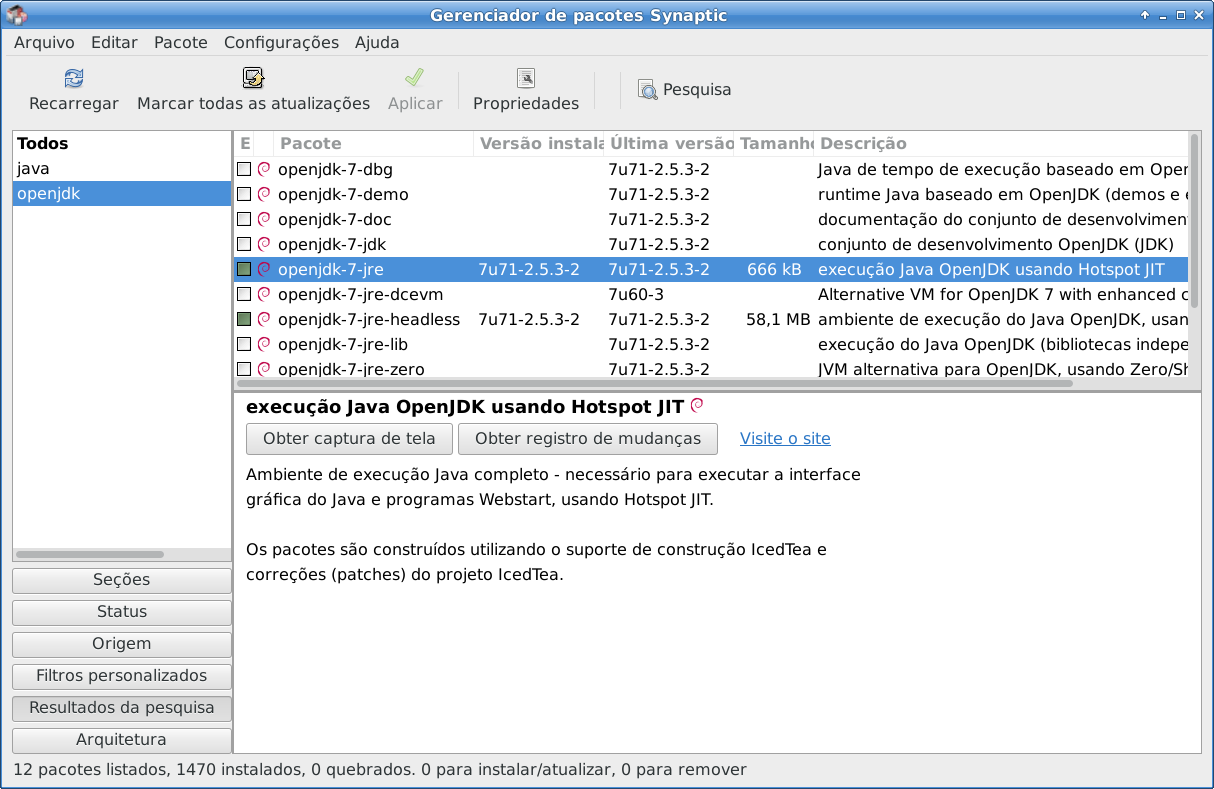1214x789 pixels.
Task: Toggle status box for openjdk-7-jre-headless
Action: point(244,319)
